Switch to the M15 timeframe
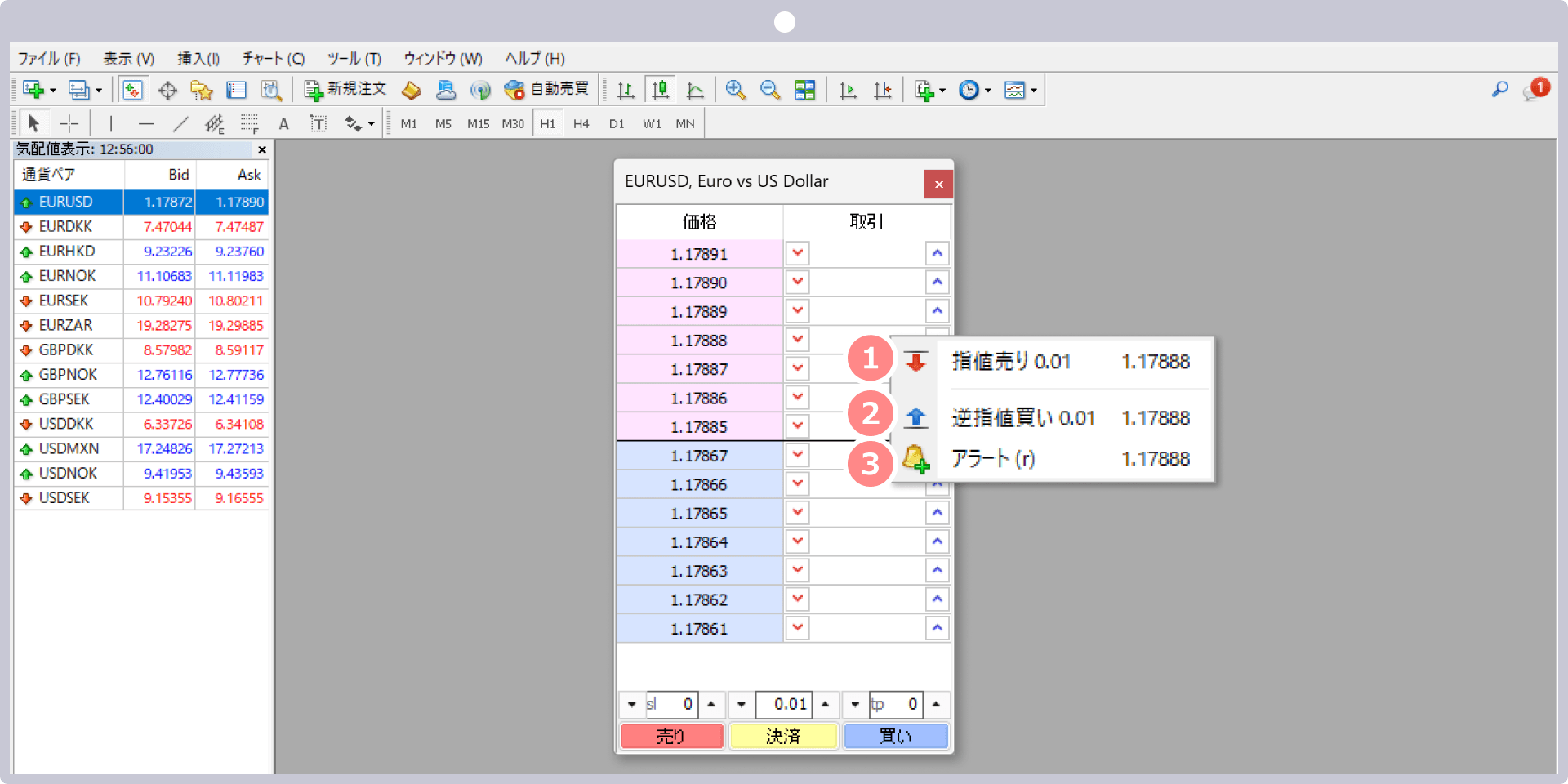Image resolution: width=1568 pixels, height=784 pixels. 478,124
